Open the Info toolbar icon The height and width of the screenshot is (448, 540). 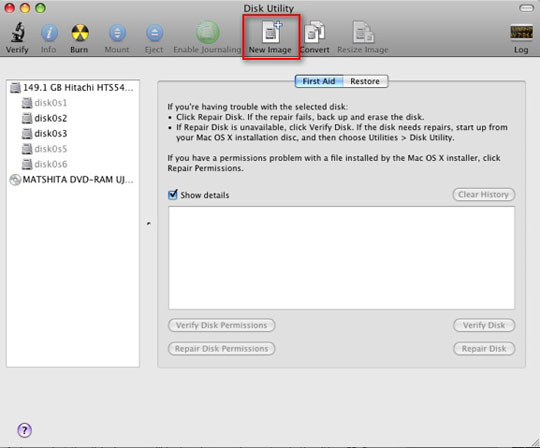[49, 33]
